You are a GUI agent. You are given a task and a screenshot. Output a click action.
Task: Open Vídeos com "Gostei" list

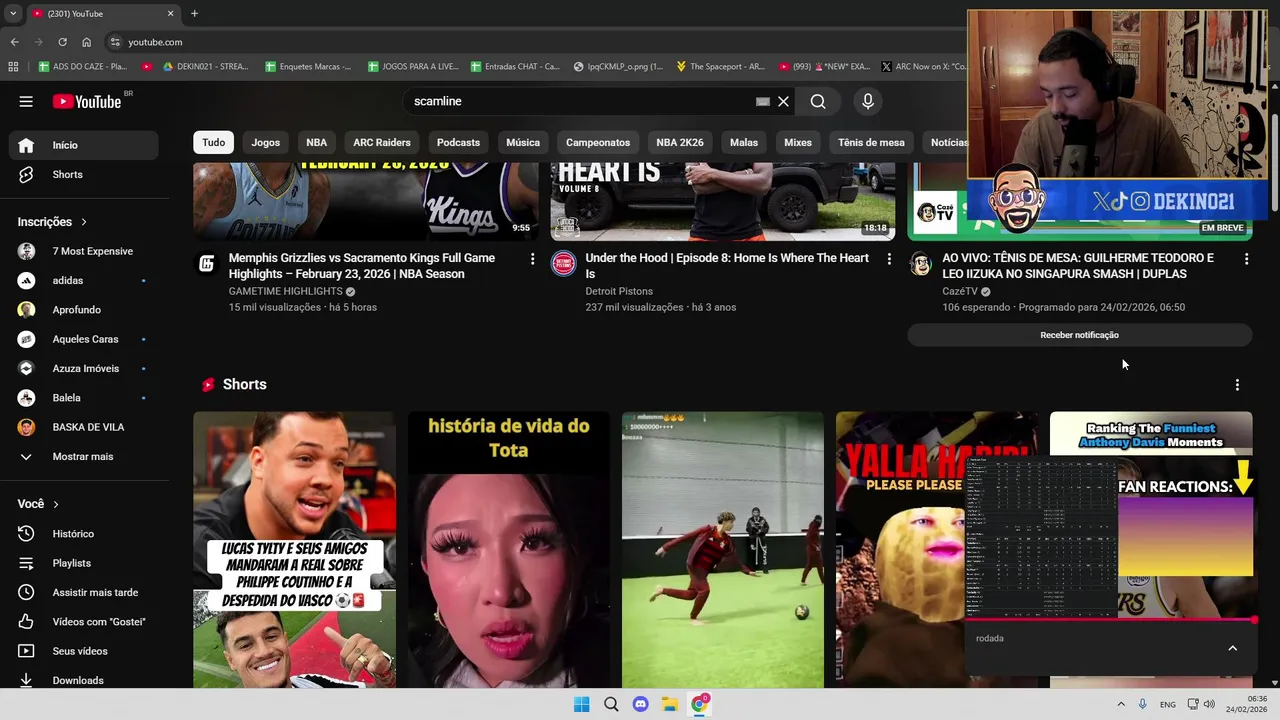pos(84,622)
